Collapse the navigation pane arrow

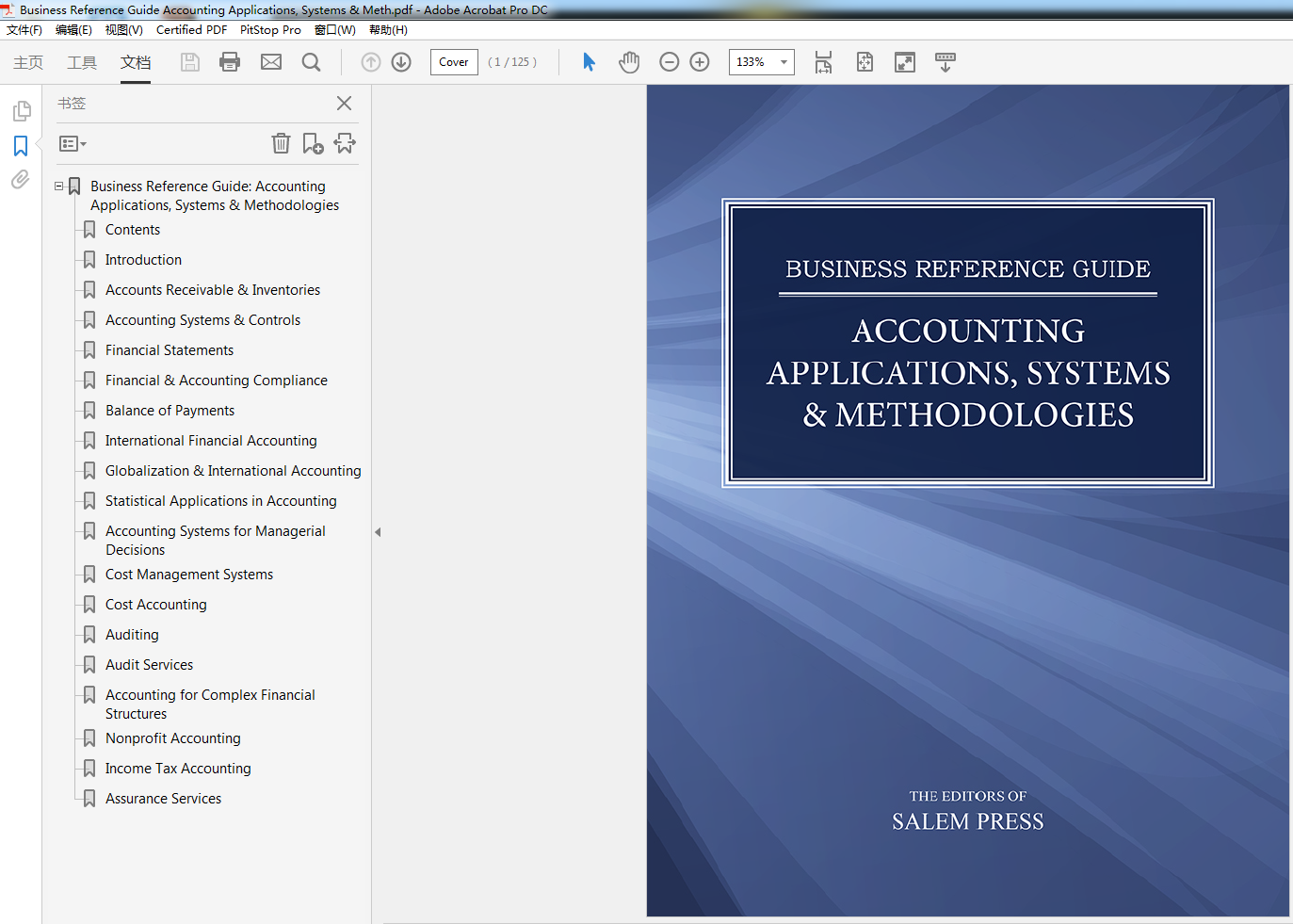pos(378,532)
